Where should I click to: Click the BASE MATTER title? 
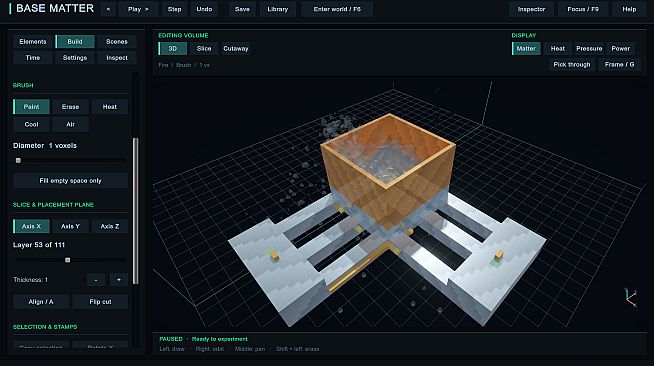pos(55,8)
